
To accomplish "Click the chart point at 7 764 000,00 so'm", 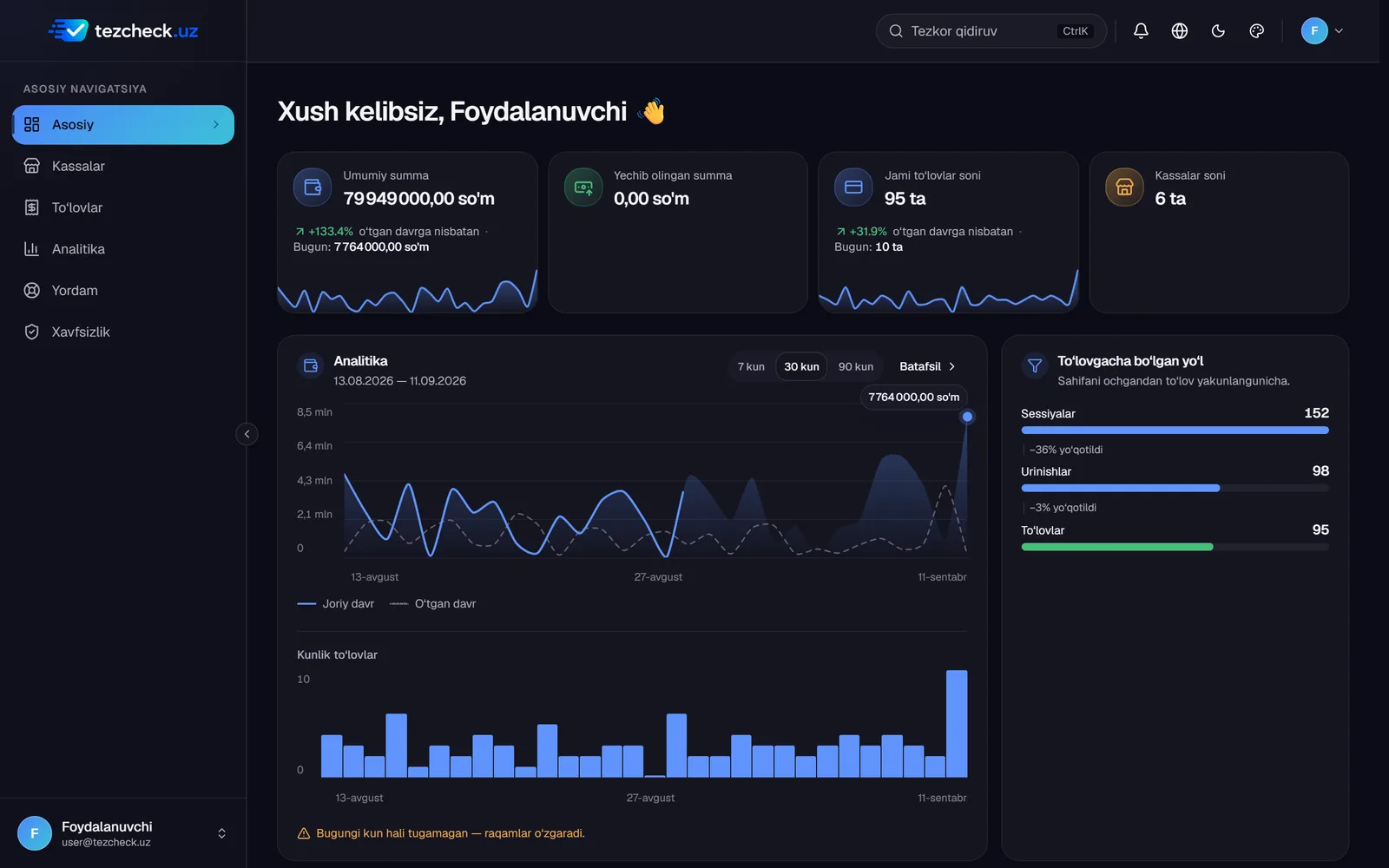I will click(x=967, y=417).
